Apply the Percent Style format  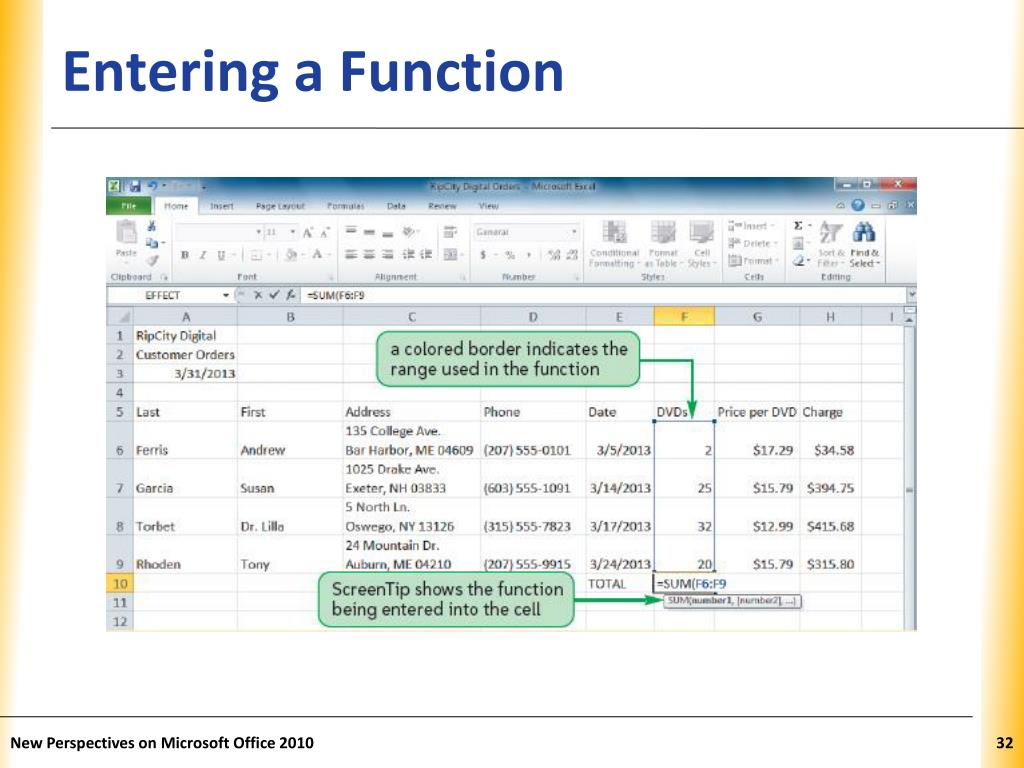pos(509,255)
